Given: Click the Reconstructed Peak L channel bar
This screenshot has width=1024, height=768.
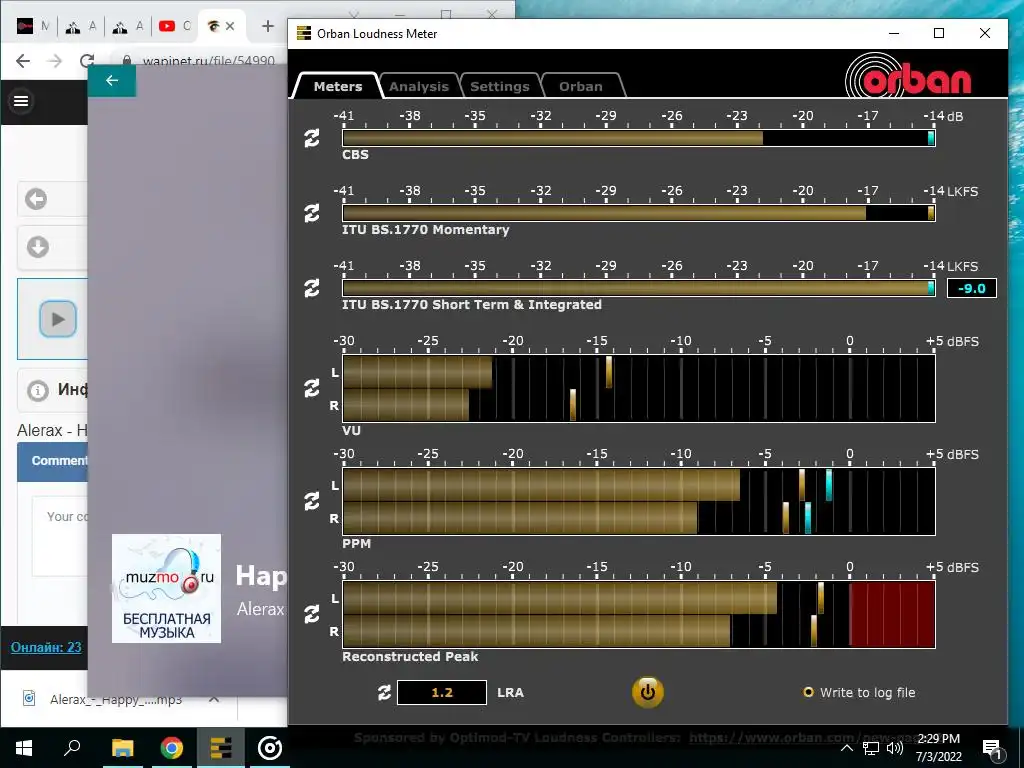Looking at the screenshot, I should coord(639,598).
